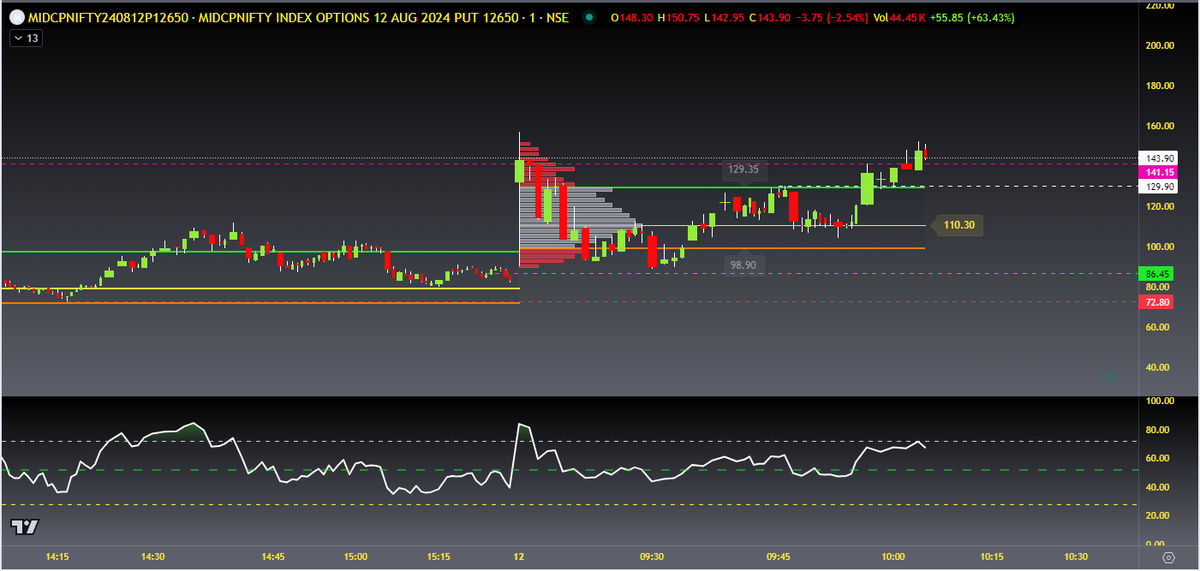Click the 180.00 price scale label
The height and width of the screenshot is (571, 1200).
pos(1160,86)
